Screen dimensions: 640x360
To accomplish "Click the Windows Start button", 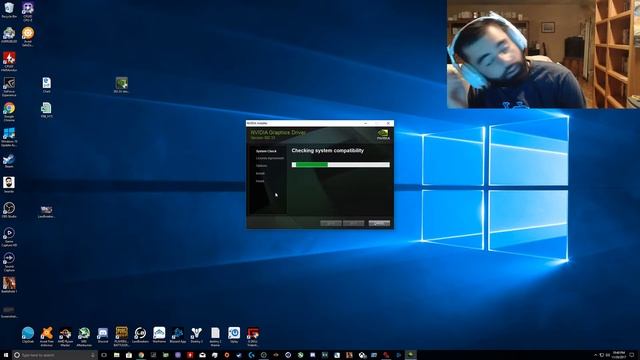I will pos(6,355).
